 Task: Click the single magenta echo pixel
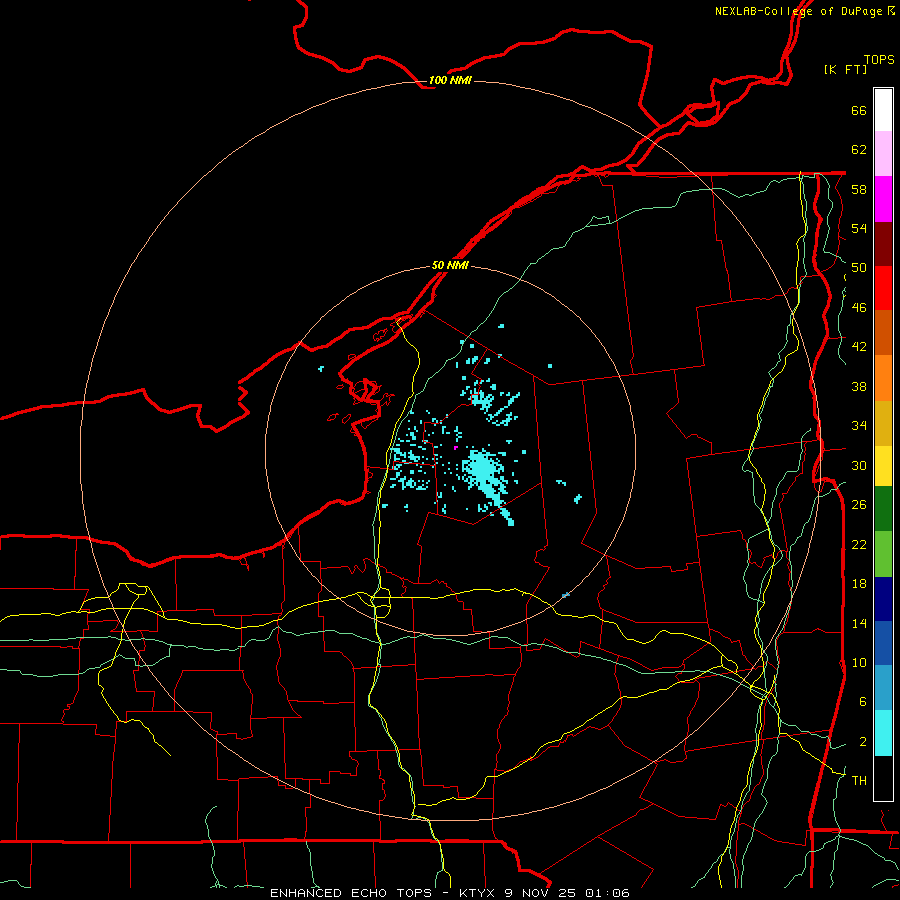pyautogui.click(x=456, y=448)
